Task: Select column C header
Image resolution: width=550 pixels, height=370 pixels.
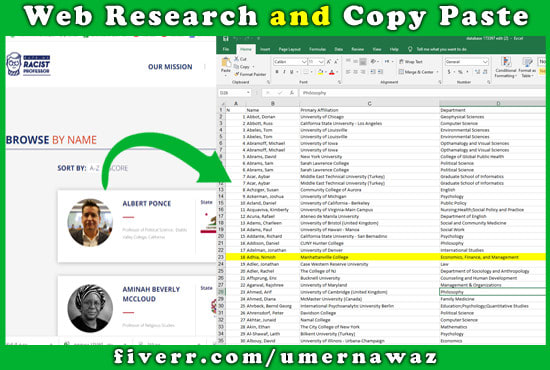Action: [x=369, y=103]
